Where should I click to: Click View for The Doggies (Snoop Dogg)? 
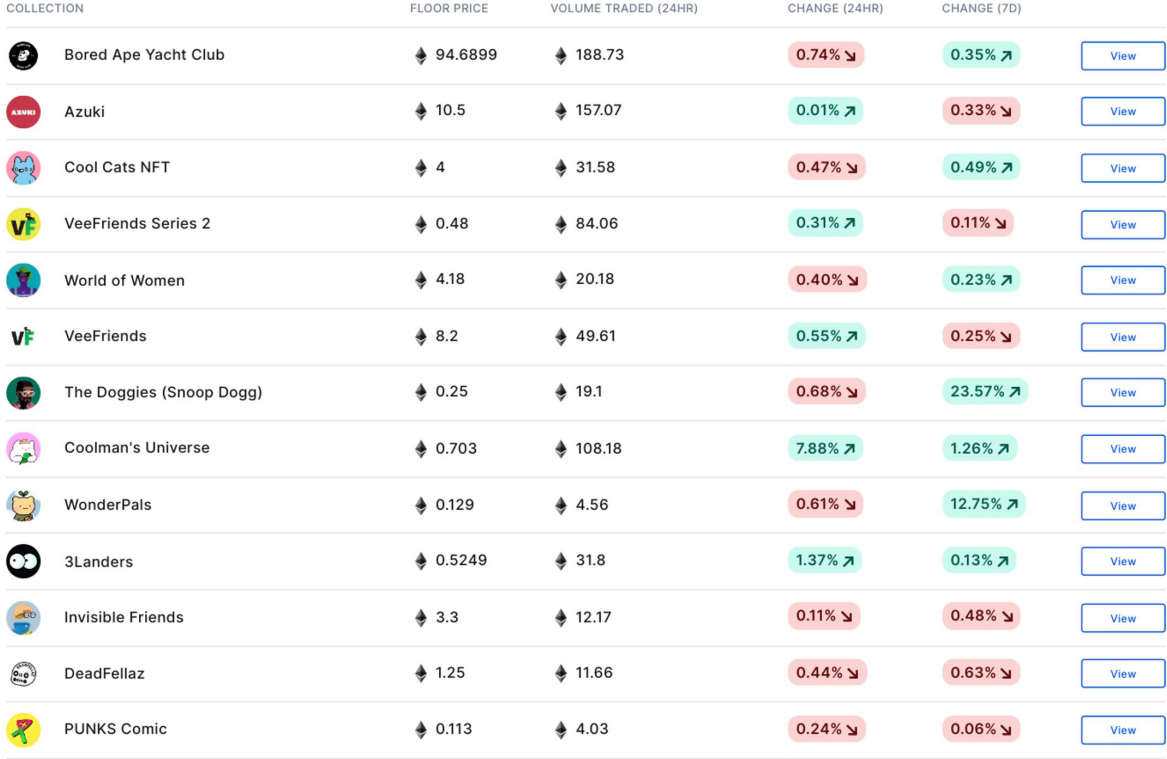pos(1122,393)
